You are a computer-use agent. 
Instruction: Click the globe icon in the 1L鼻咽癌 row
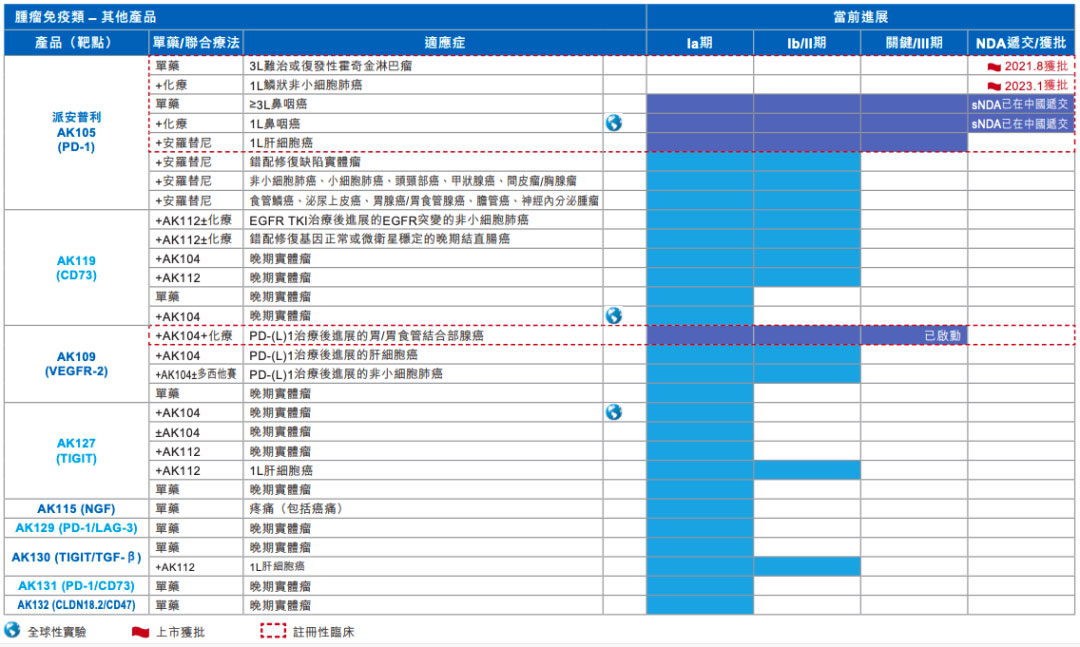tap(613, 123)
